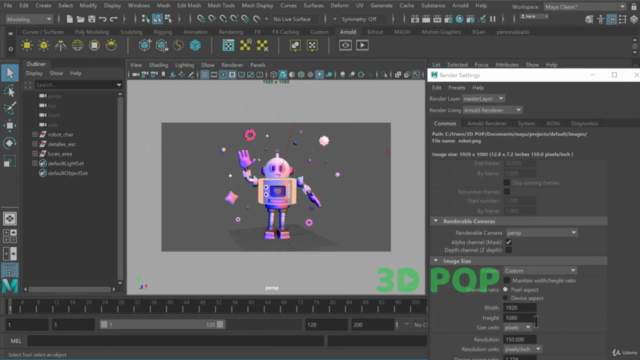The width and height of the screenshot is (640, 360).
Task: Create an Arnold skydome light from shelf
Action: [78, 45]
